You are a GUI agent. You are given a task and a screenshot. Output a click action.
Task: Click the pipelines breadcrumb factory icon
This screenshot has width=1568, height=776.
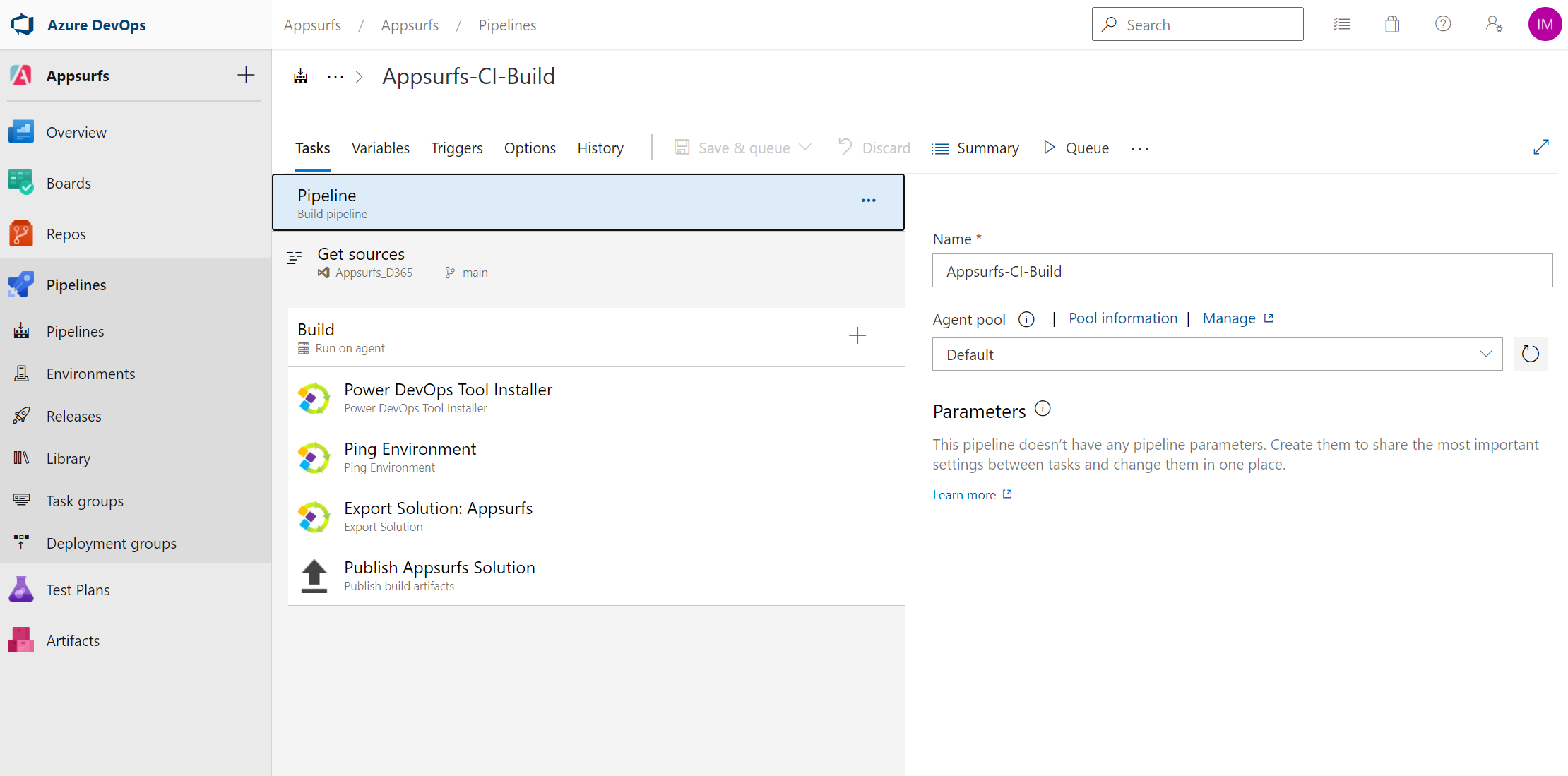(x=301, y=76)
